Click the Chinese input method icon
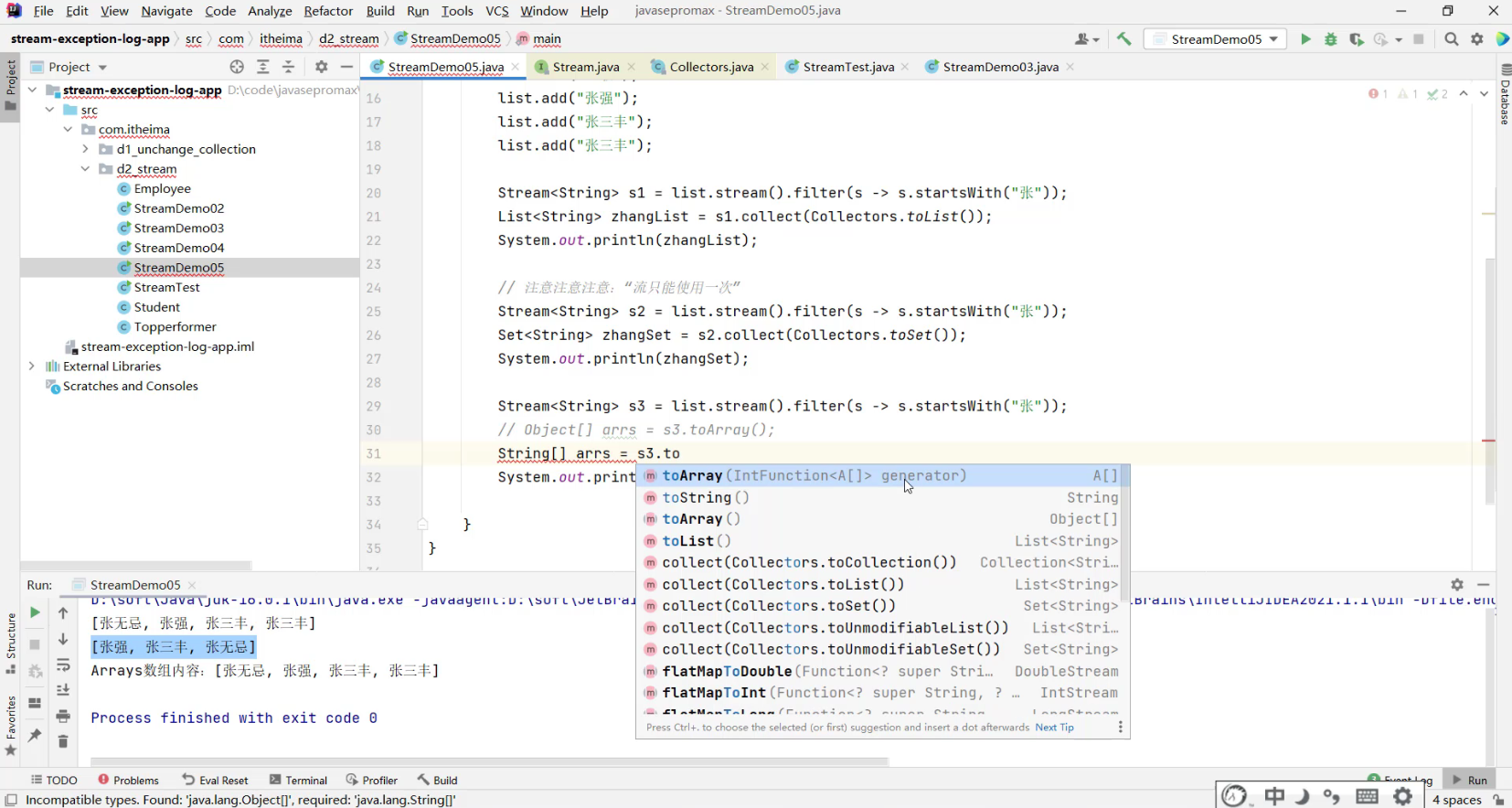1512x808 pixels. point(1274,797)
